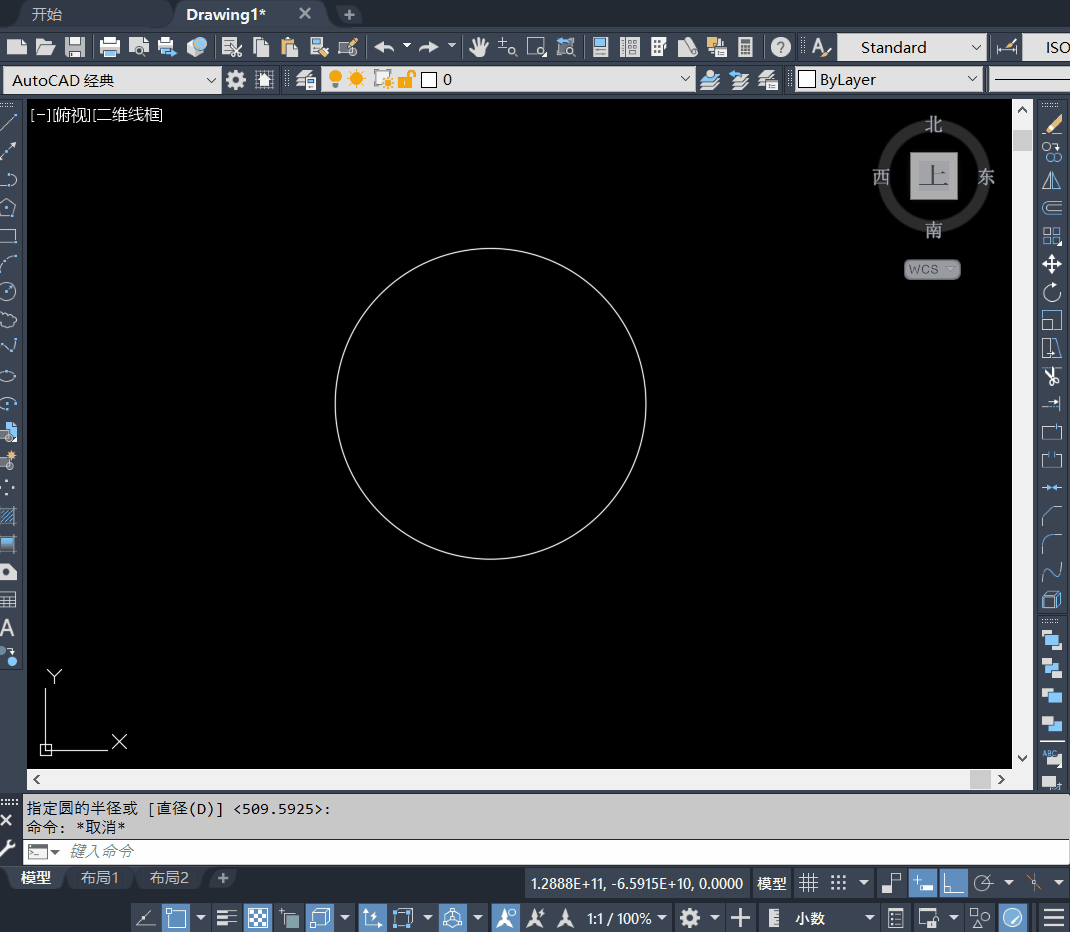This screenshot has width=1070, height=932.
Task: Click the Undo arrow
Action: point(384,47)
